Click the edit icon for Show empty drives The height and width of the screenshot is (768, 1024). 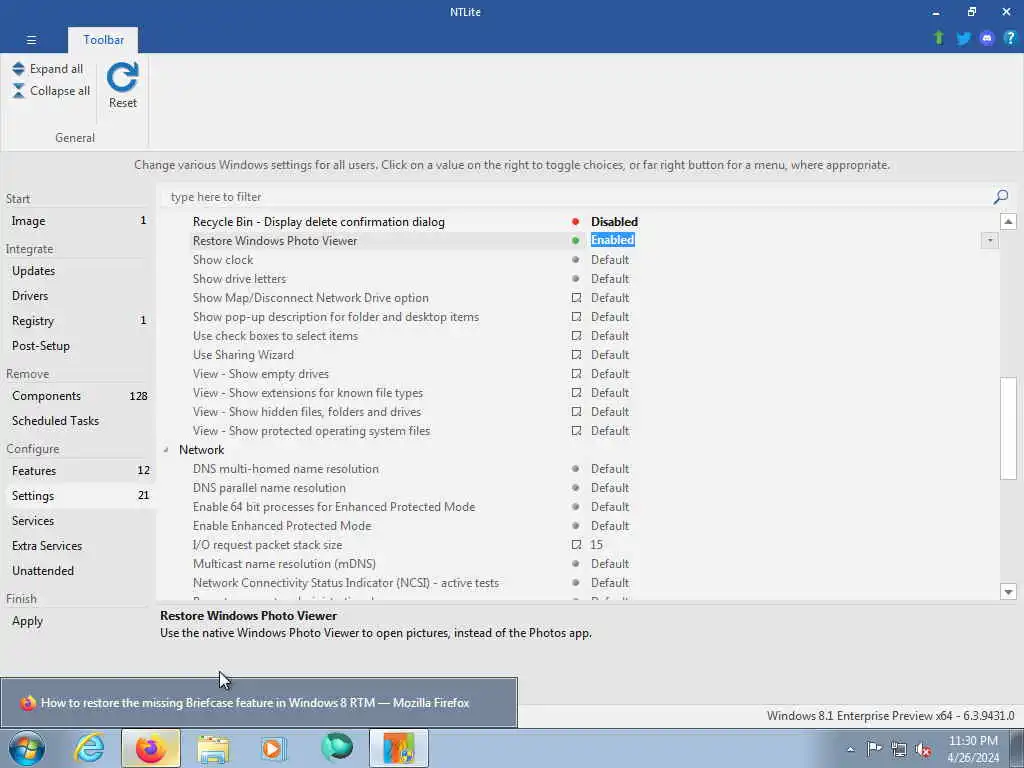pos(576,374)
